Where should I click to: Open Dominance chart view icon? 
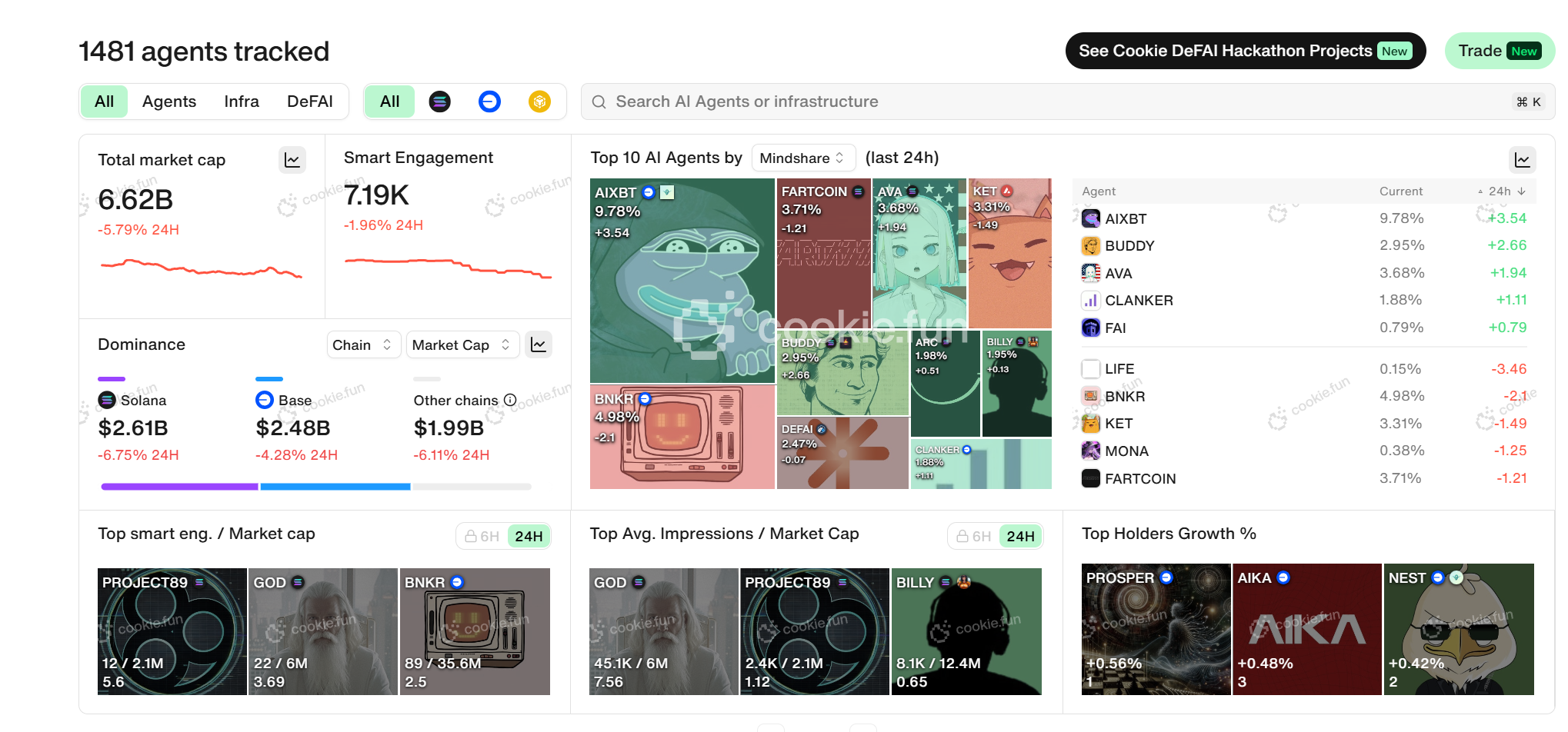coord(539,344)
